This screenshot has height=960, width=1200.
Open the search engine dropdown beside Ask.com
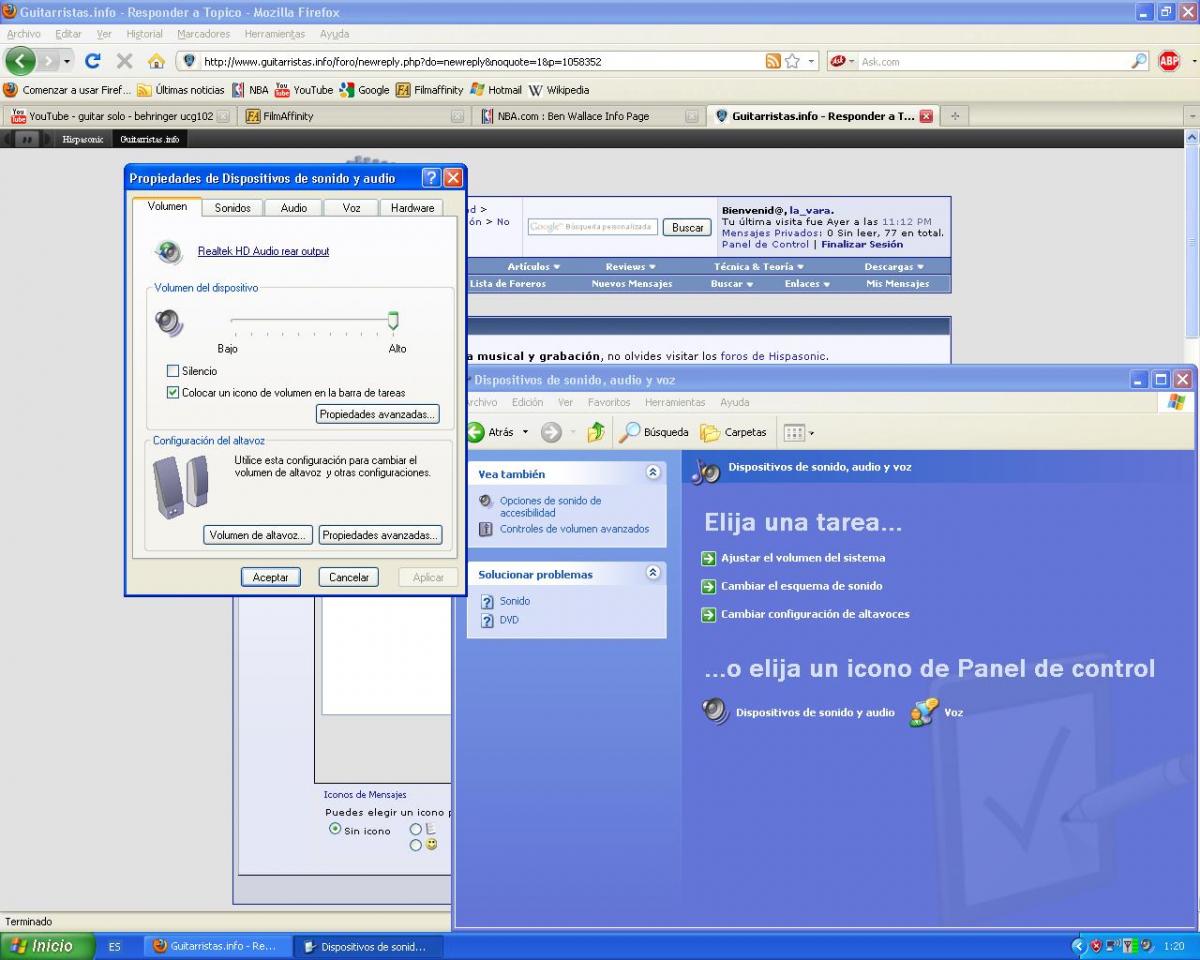click(850, 61)
